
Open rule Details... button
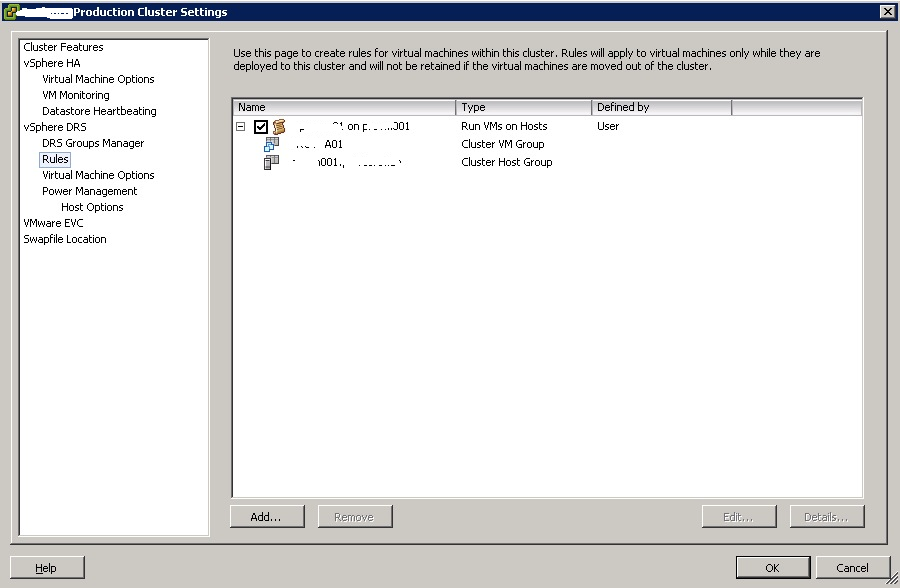coord(827,517)
